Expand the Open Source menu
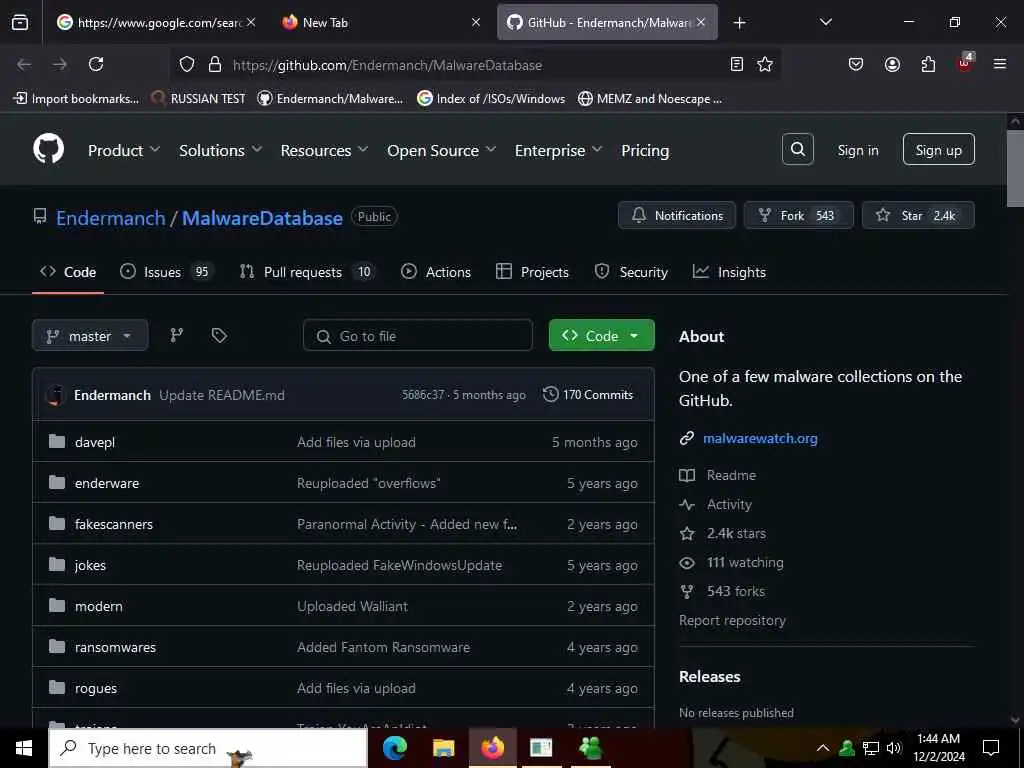Screen dimensions: 1024x768 (x=441, y=150)
